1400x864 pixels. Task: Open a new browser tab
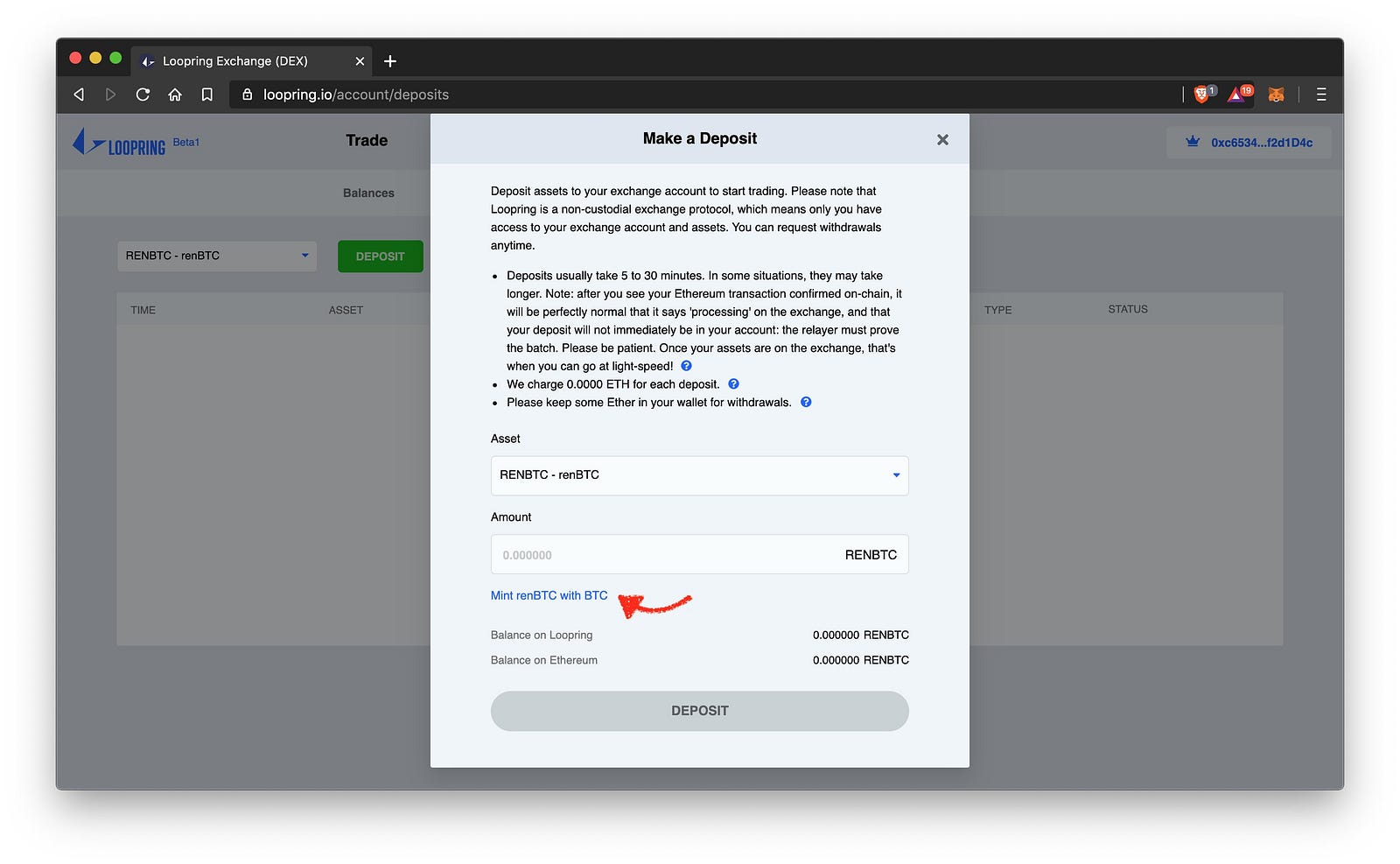pyautogui.click(x=390, y=61)
